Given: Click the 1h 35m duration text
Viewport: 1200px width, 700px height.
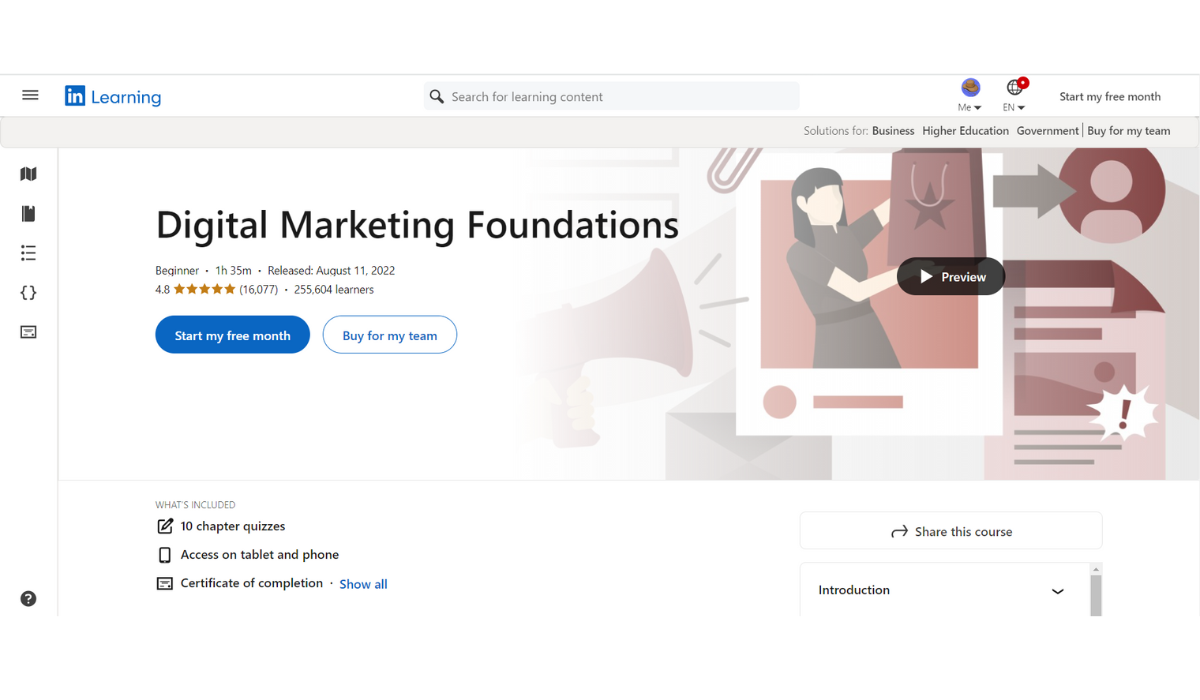Looking at the screenshot, I should coord(234,271).
